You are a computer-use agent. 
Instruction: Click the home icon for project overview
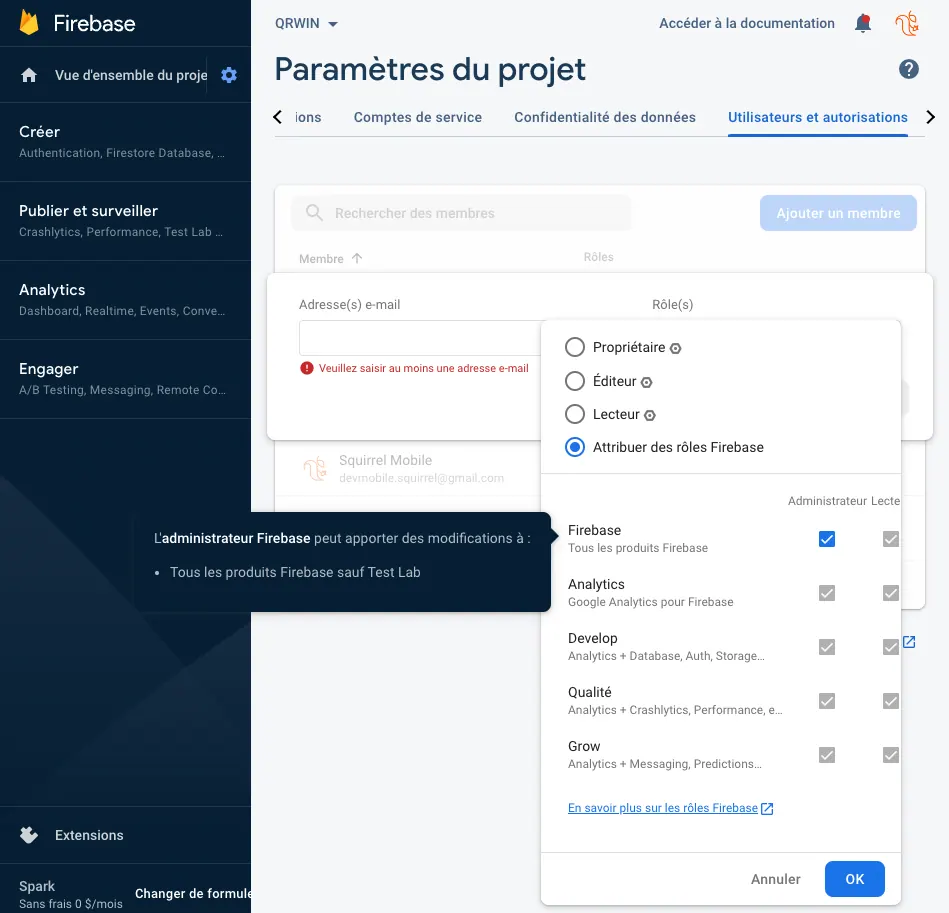tap(28, 75)
